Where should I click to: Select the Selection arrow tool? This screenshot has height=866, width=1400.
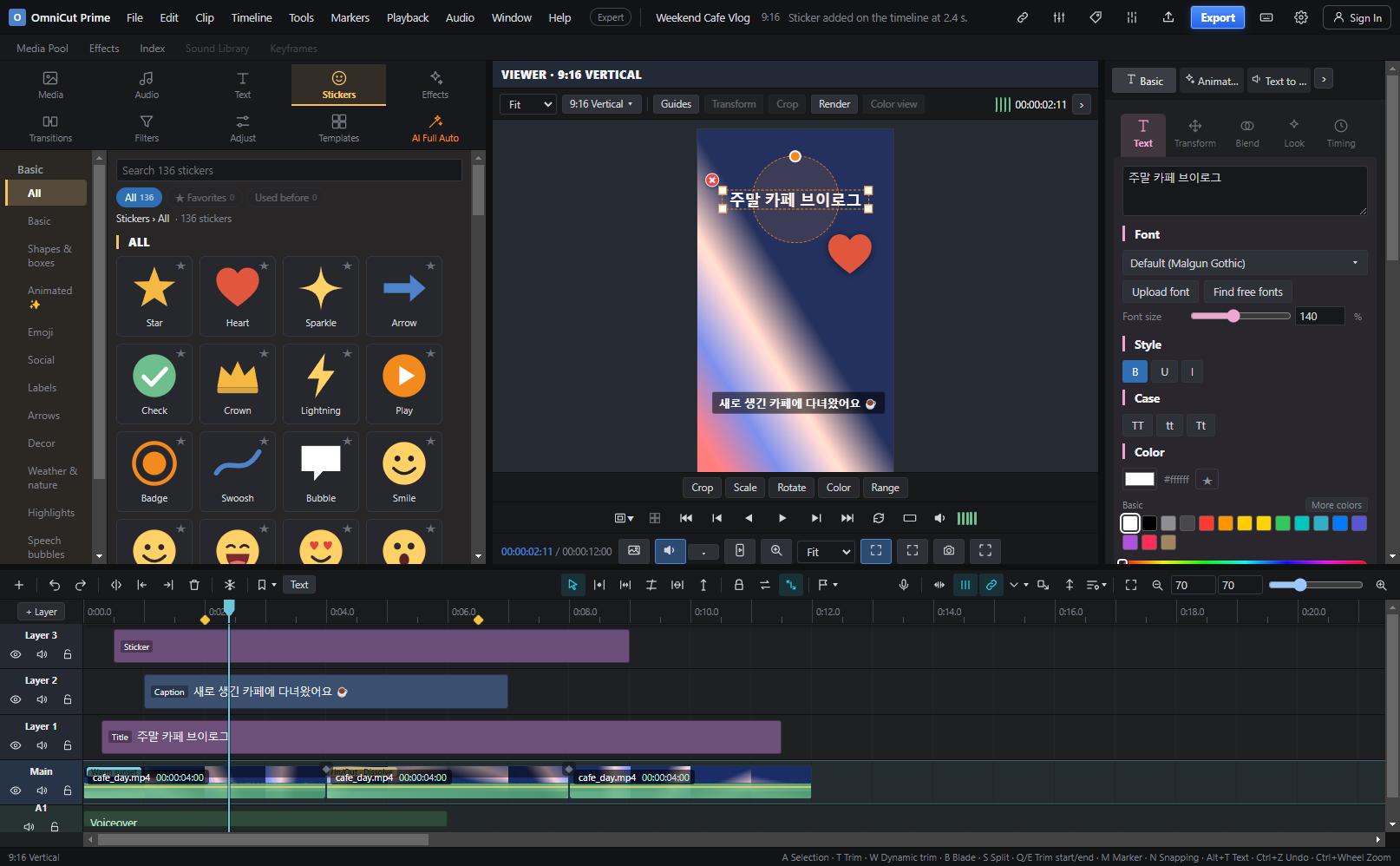point(572,585)
